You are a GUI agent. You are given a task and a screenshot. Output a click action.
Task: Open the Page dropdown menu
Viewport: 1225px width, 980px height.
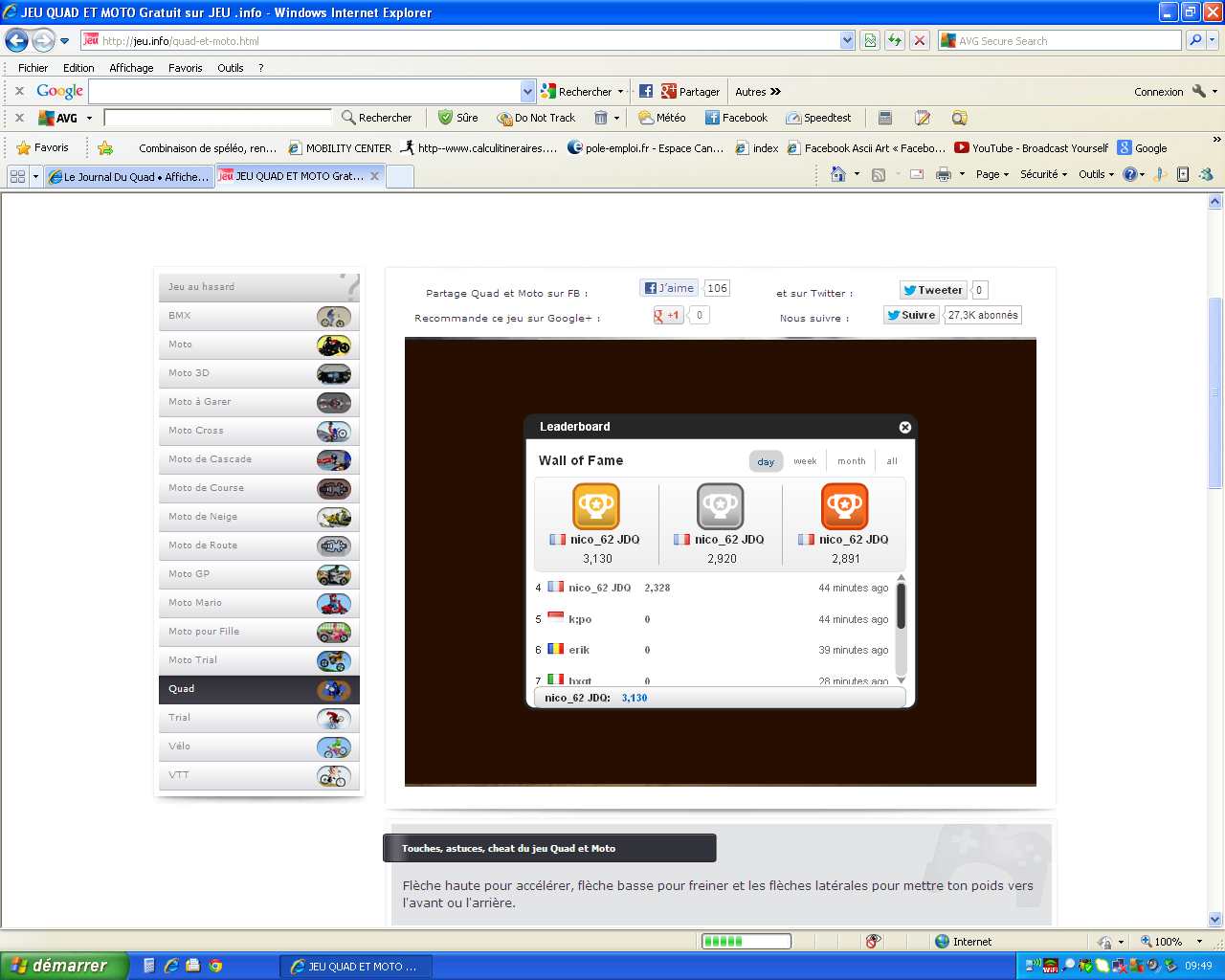991,174
